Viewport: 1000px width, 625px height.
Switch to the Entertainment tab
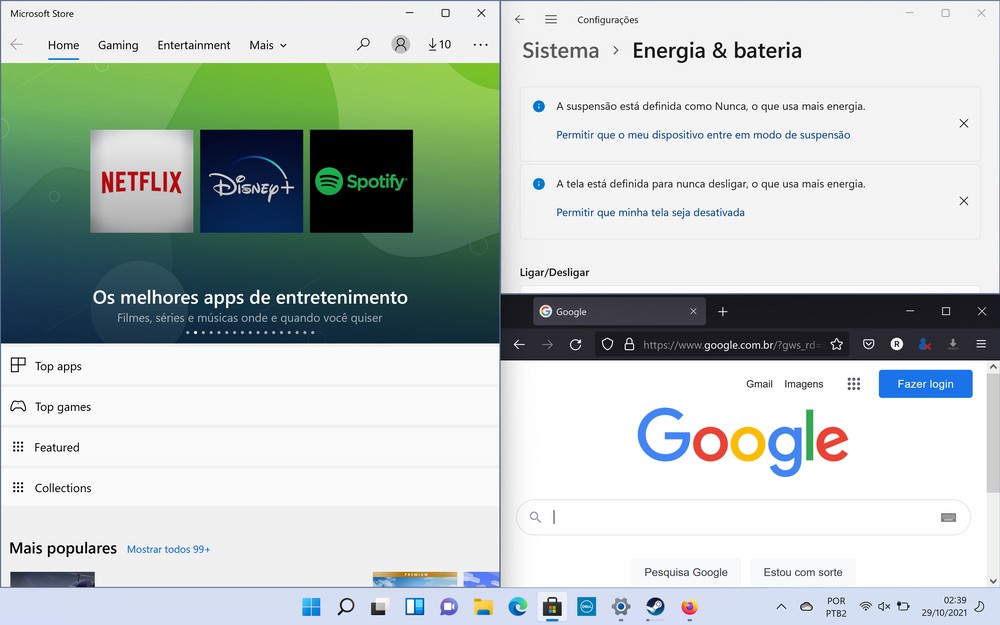pyautogui.click(x=194, y=45)
